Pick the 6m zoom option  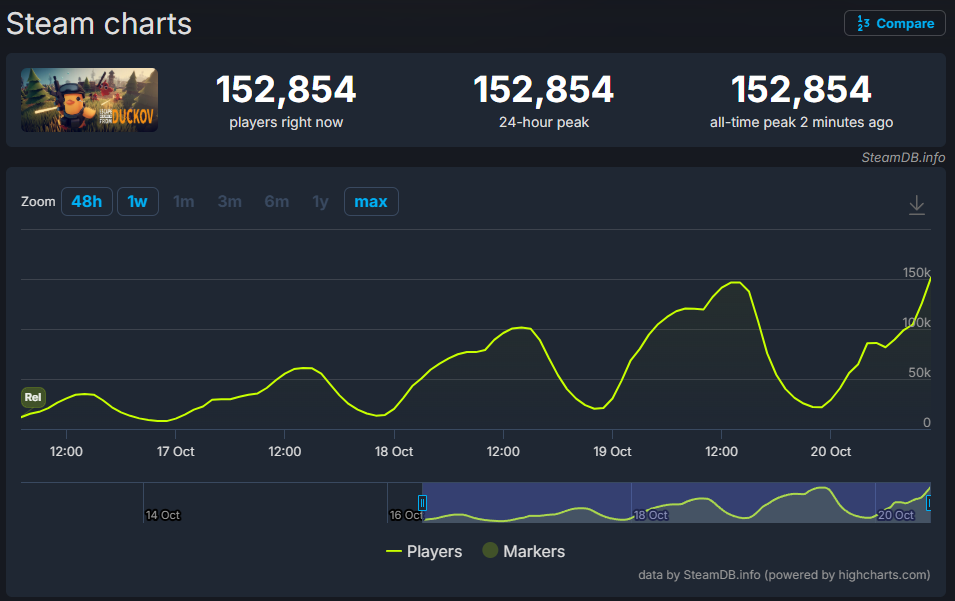pyautogui.click(x=277, y=202)
